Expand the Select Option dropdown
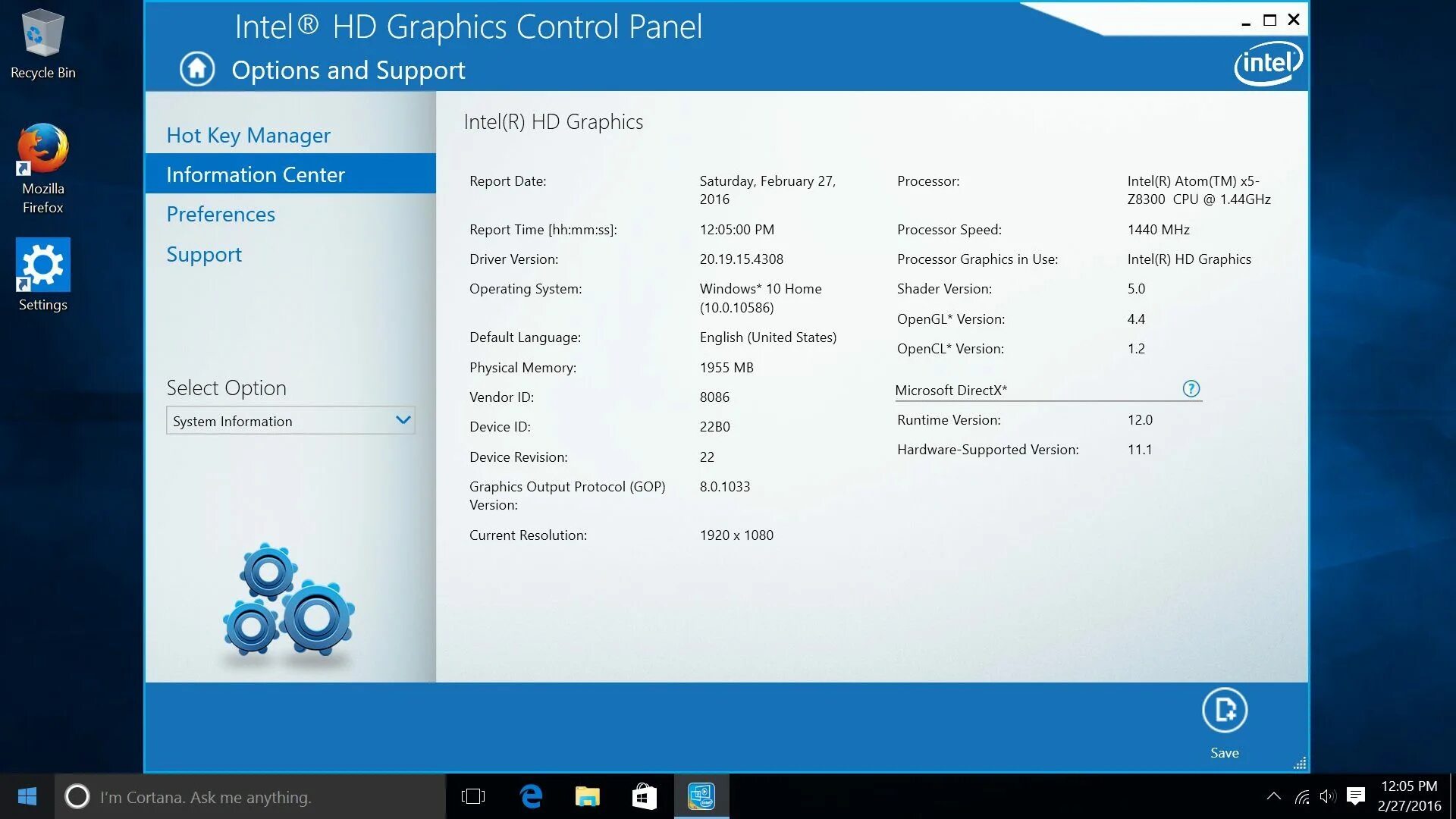Viewport: 1456px width, 819px height. (403, 420)
